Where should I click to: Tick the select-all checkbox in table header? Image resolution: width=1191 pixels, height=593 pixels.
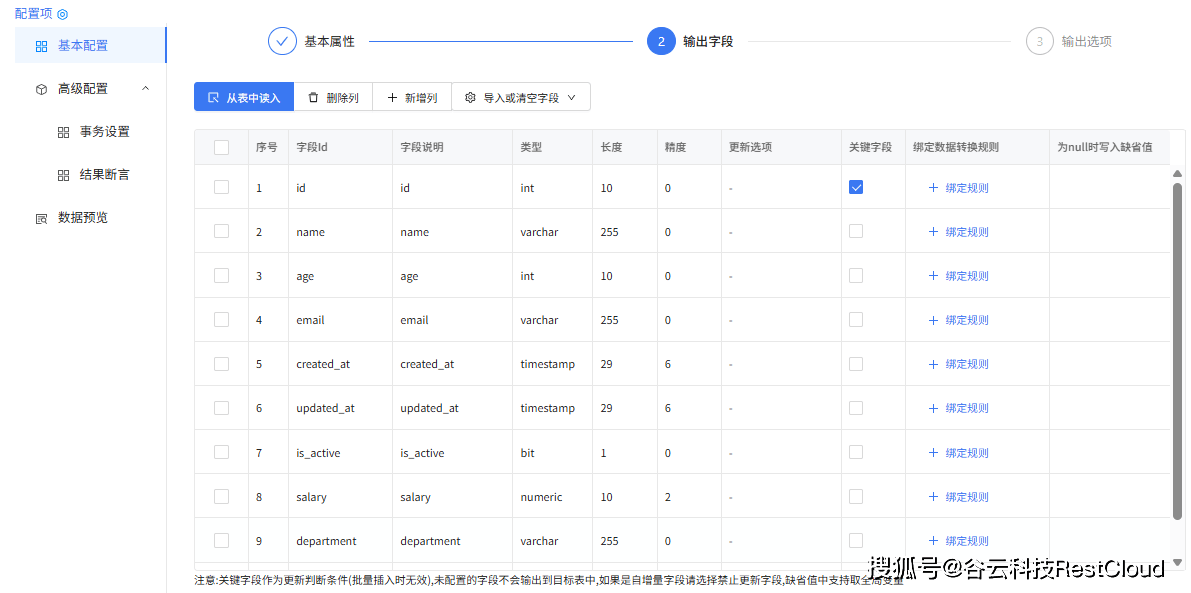tap(221, 147)
